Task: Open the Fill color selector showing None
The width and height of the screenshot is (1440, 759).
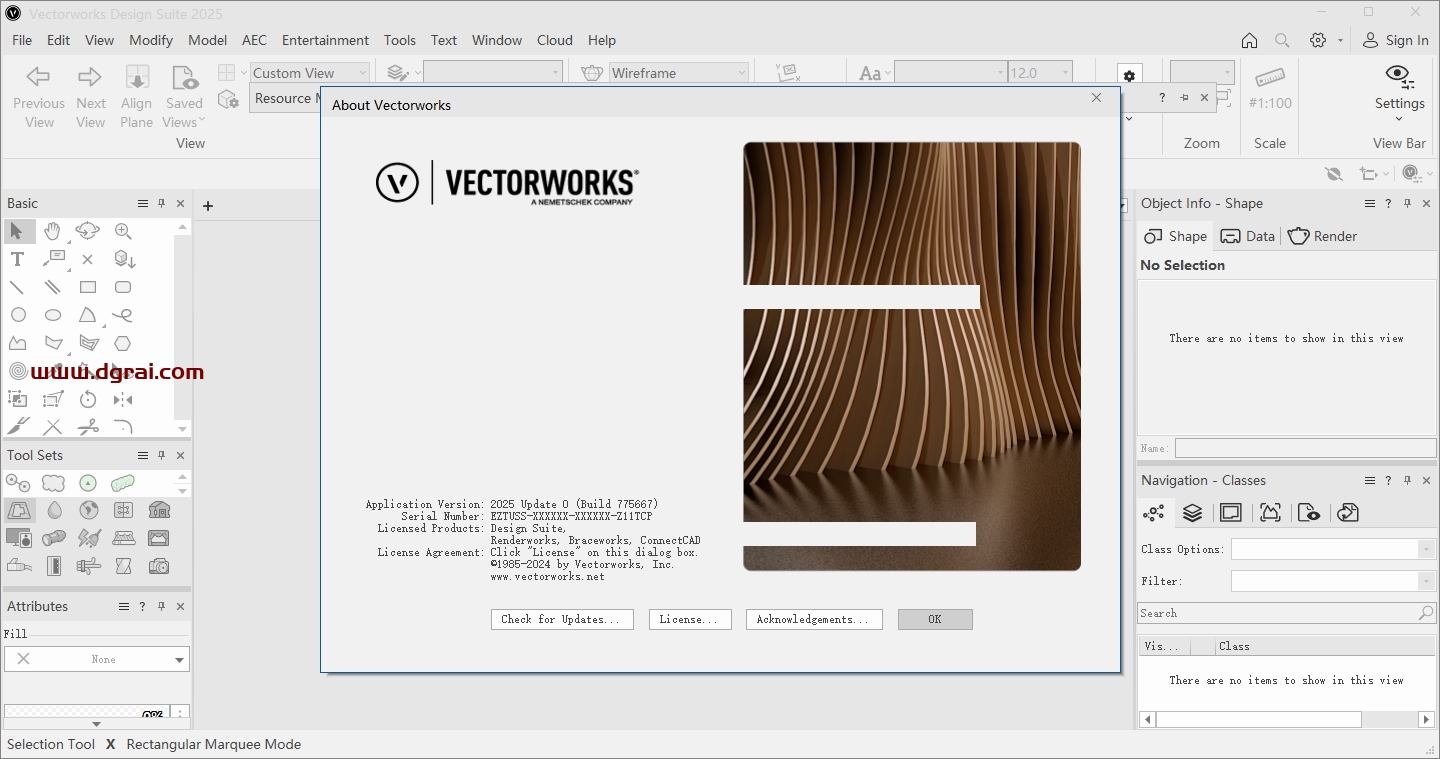Action: [96, 659]
